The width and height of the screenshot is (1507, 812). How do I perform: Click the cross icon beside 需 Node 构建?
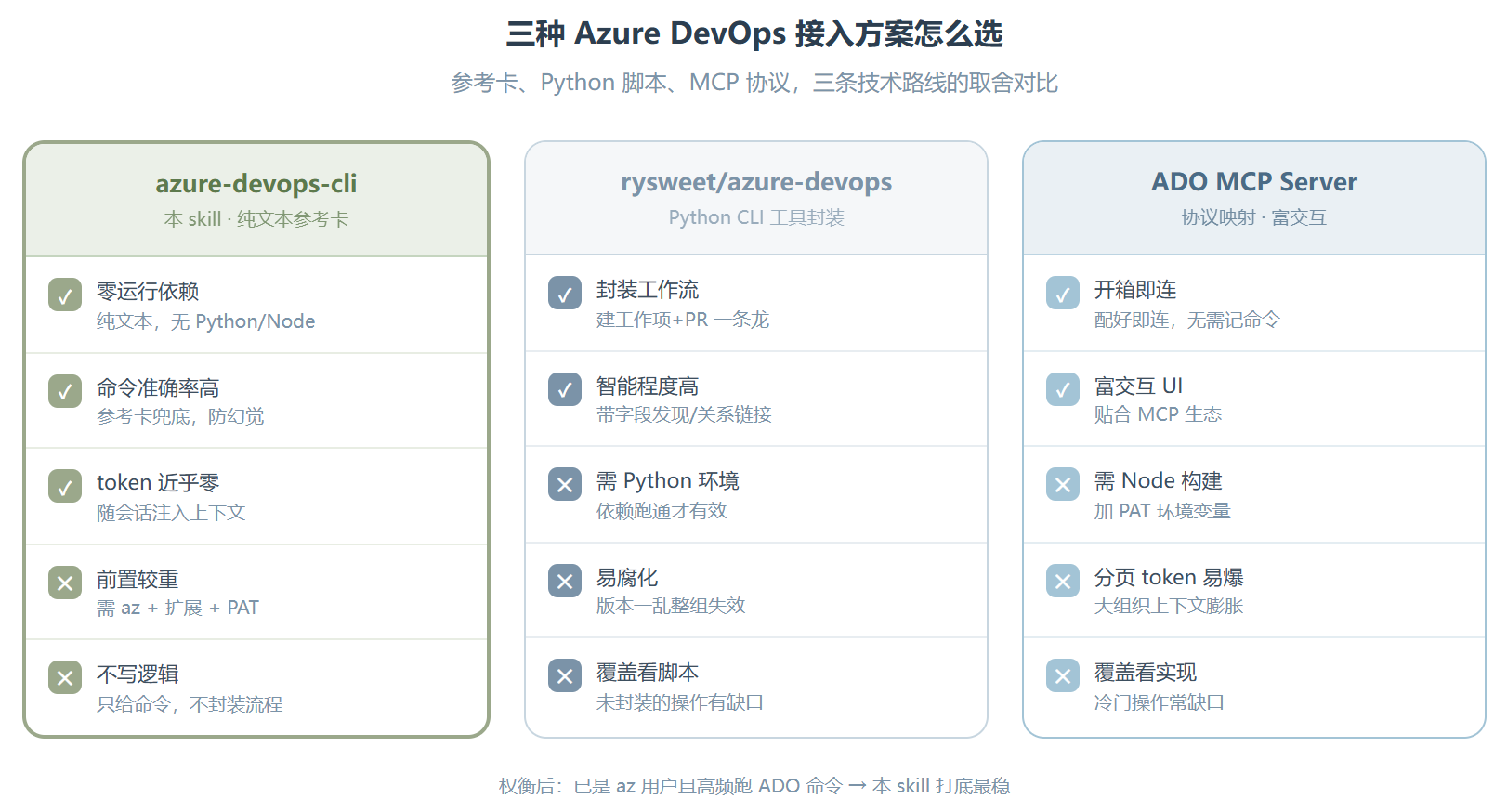1063,484
